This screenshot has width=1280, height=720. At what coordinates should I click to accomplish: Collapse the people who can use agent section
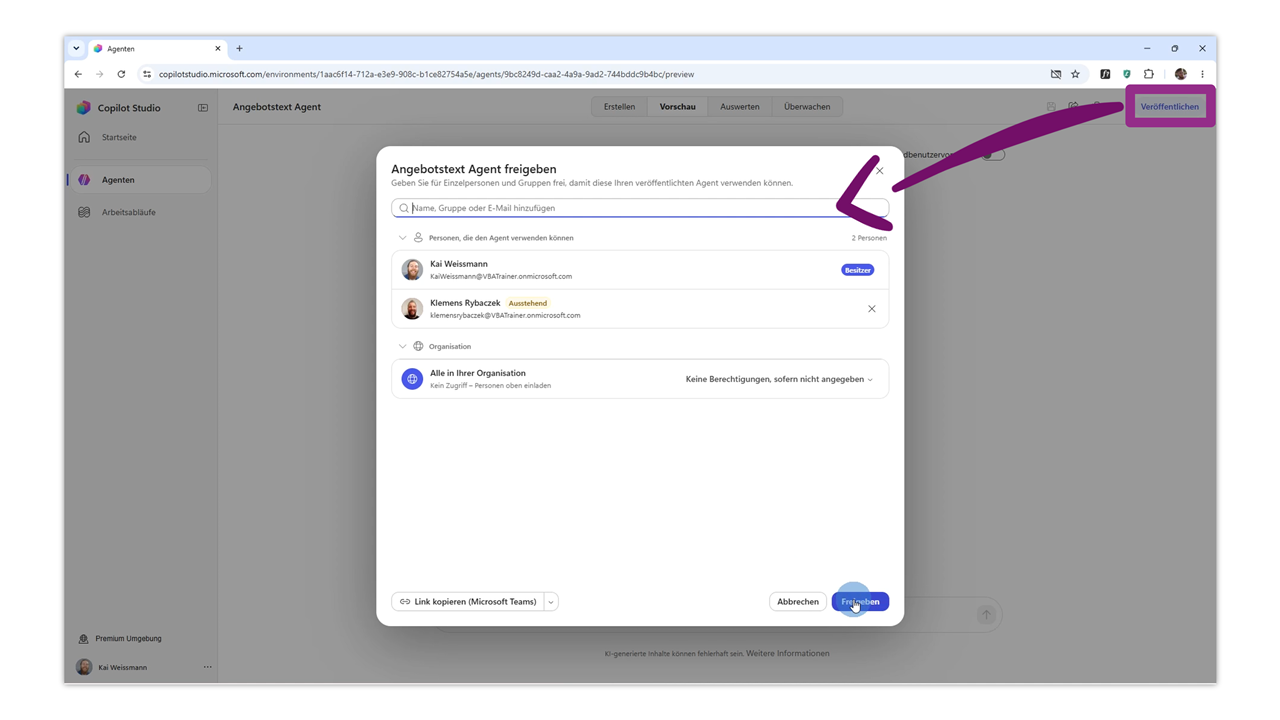click(403, 238)
